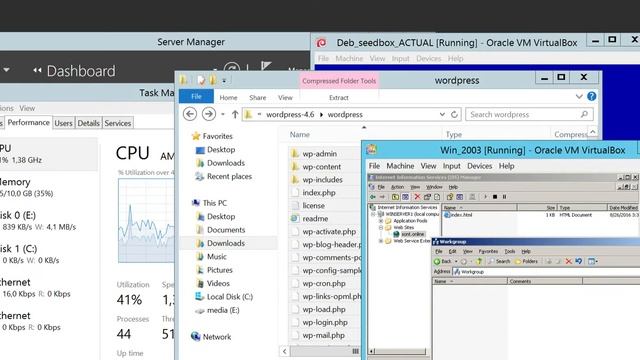Open the Machine menu in Win_2003 VirtualBox window

(x=400, y=166)
